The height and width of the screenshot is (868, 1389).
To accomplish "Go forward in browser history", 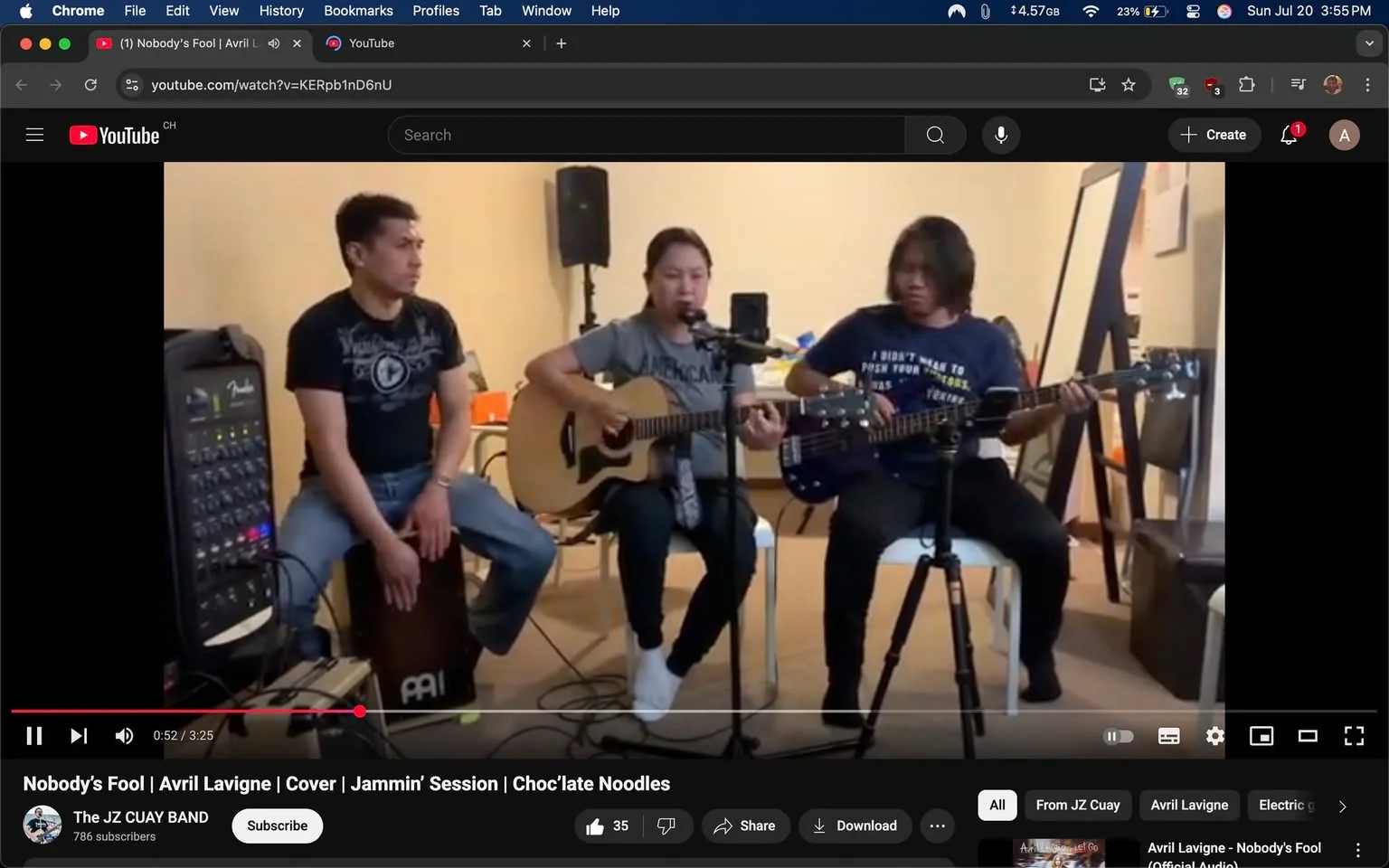I will point(56,84).
